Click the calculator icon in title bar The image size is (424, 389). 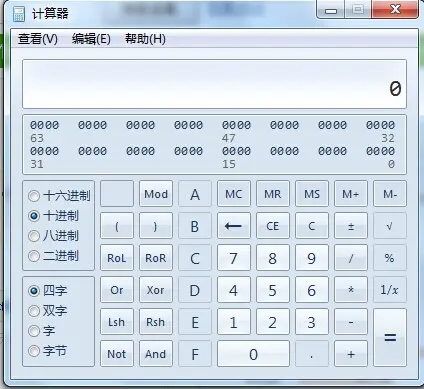coord(19,13)
